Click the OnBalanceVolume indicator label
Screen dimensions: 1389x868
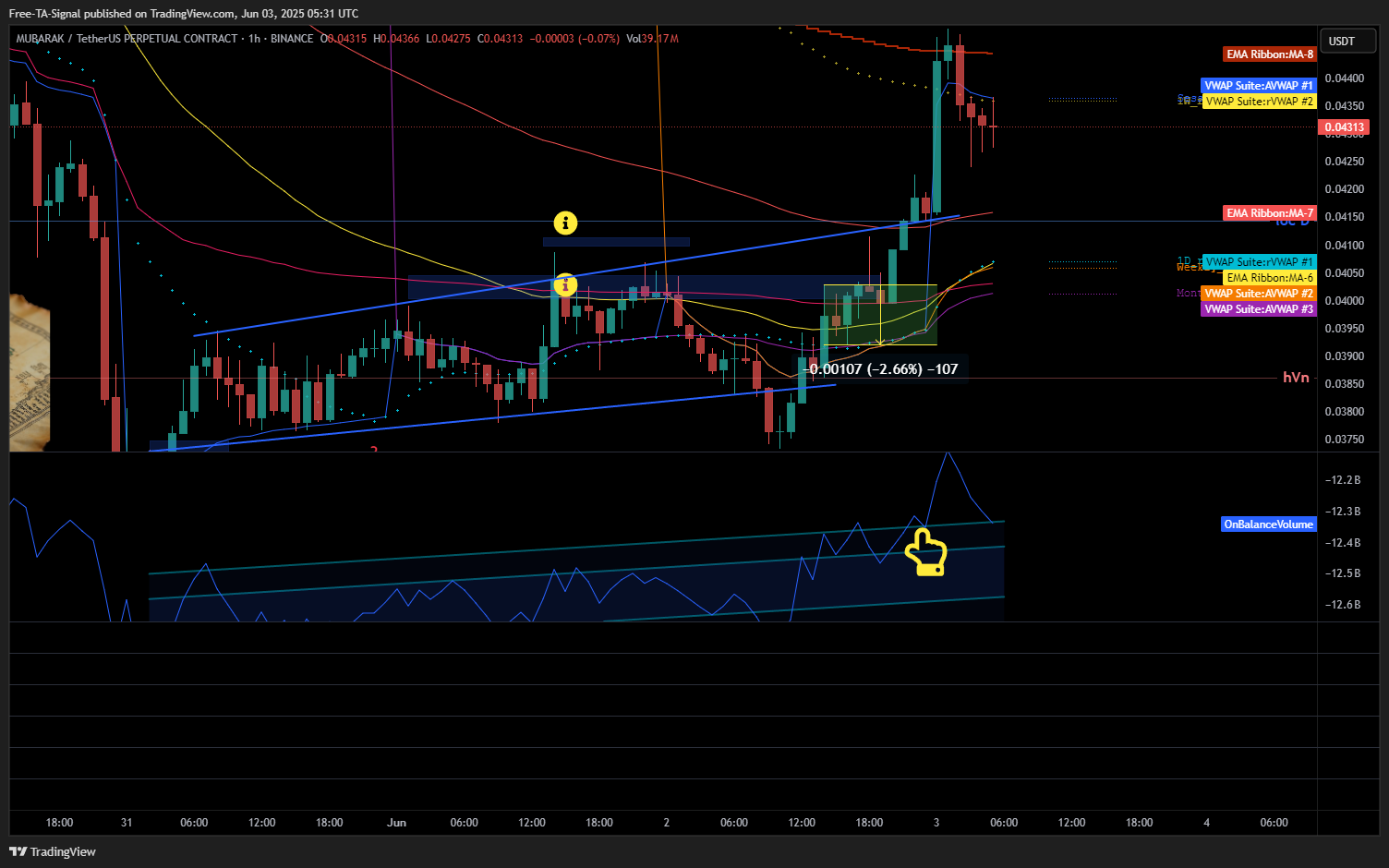coord(1268,524)
